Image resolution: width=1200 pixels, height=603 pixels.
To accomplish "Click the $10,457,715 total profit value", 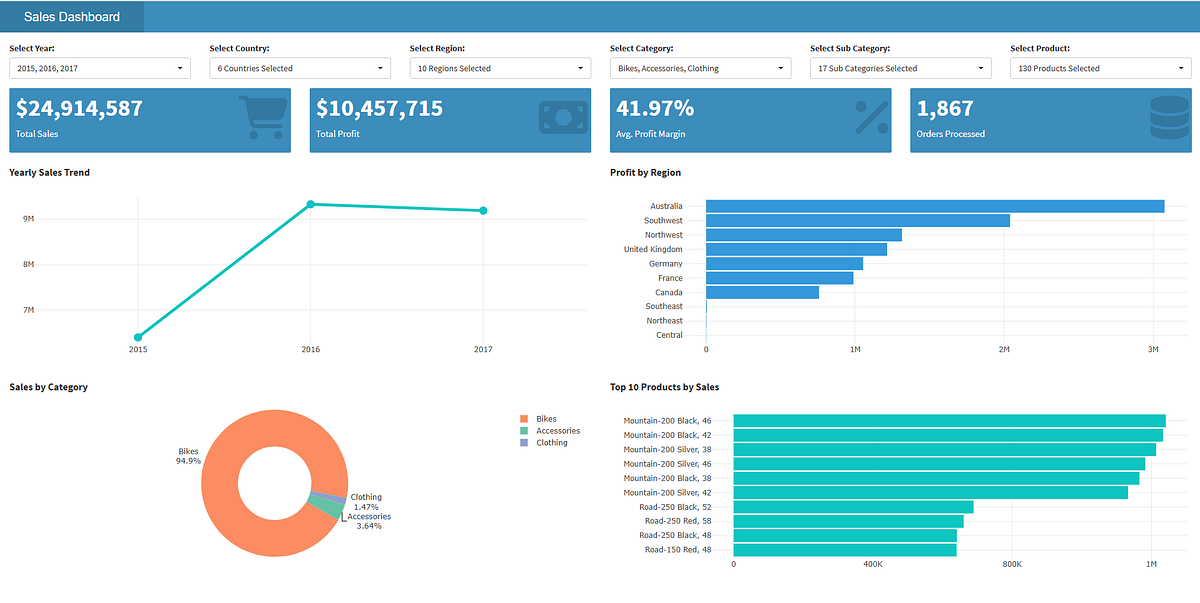I will (380, 108).
